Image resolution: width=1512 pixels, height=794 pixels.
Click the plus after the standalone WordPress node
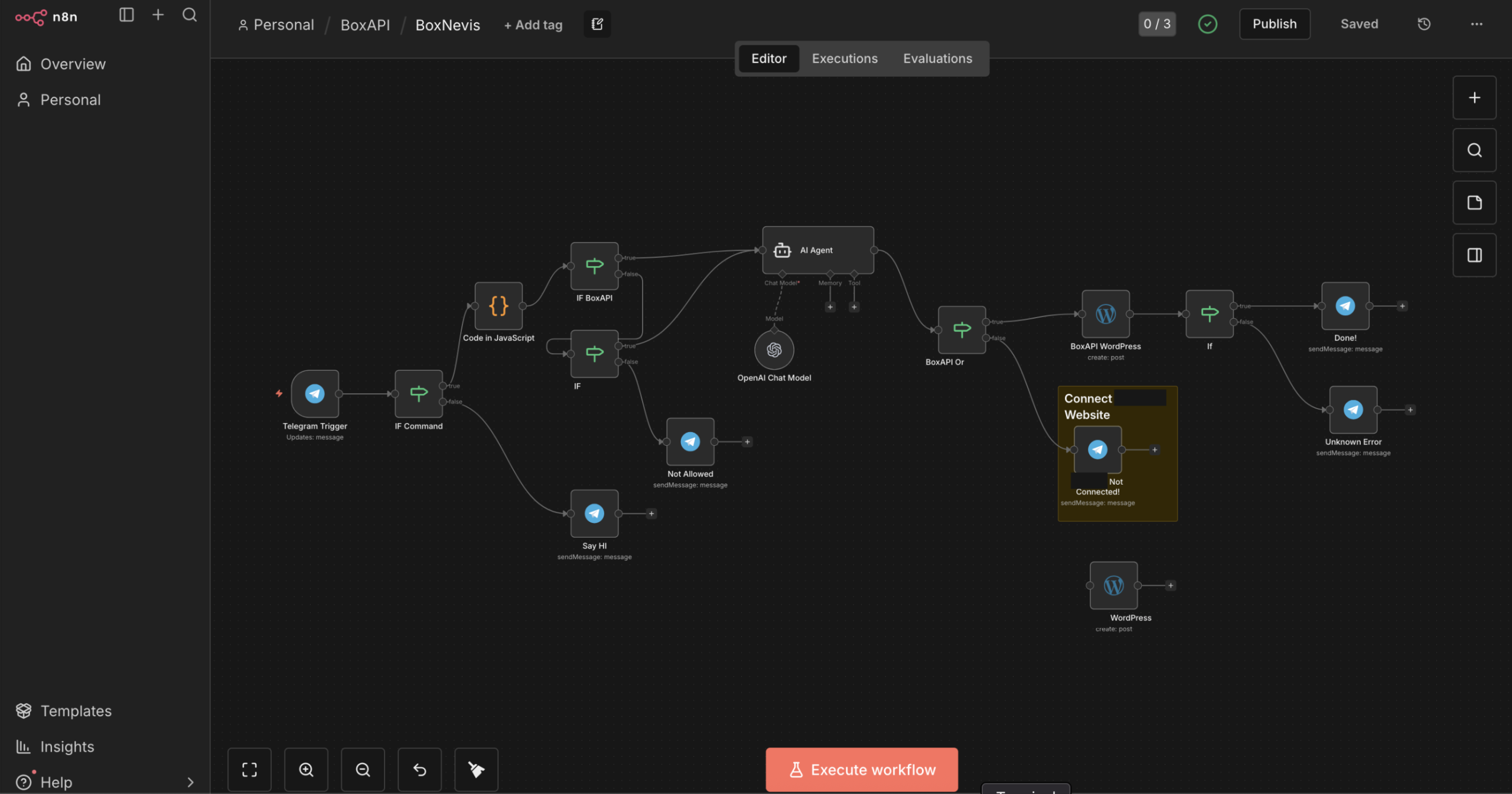[x=1170, y=586]
